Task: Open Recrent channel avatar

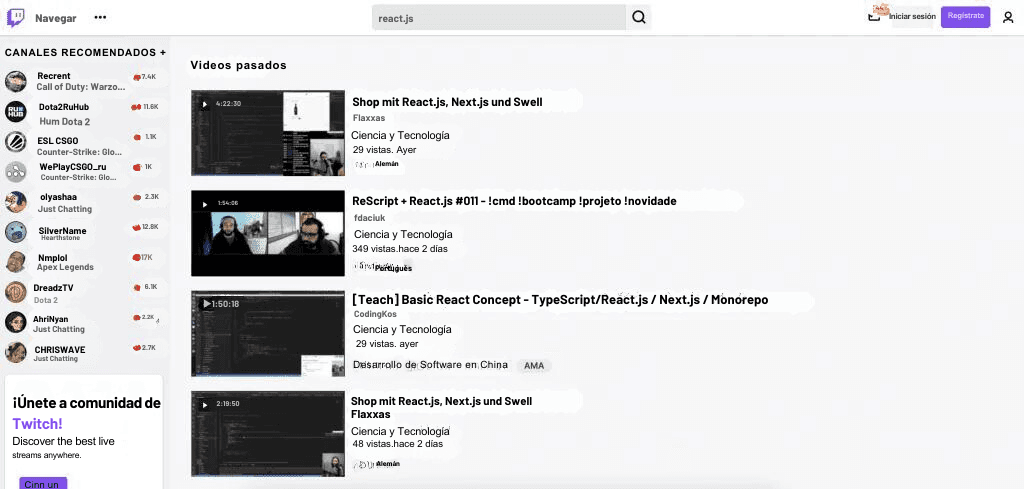Action: [x=16, y=81]
